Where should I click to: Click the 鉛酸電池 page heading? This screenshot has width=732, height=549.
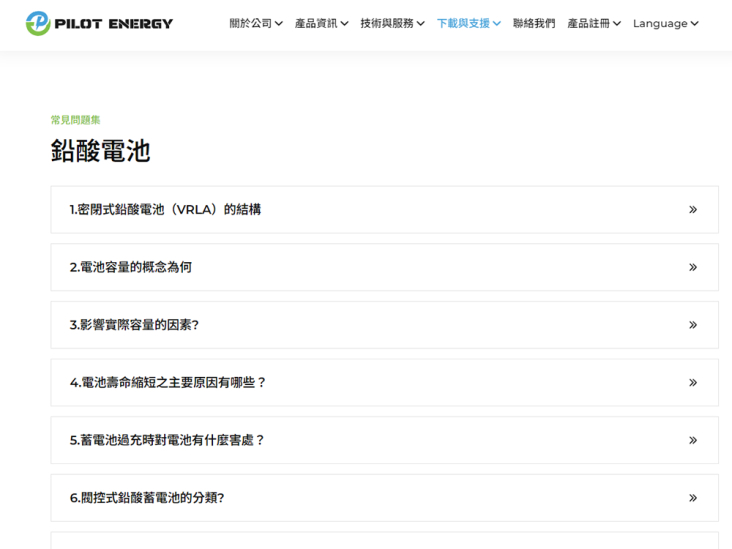pos(100,151)
